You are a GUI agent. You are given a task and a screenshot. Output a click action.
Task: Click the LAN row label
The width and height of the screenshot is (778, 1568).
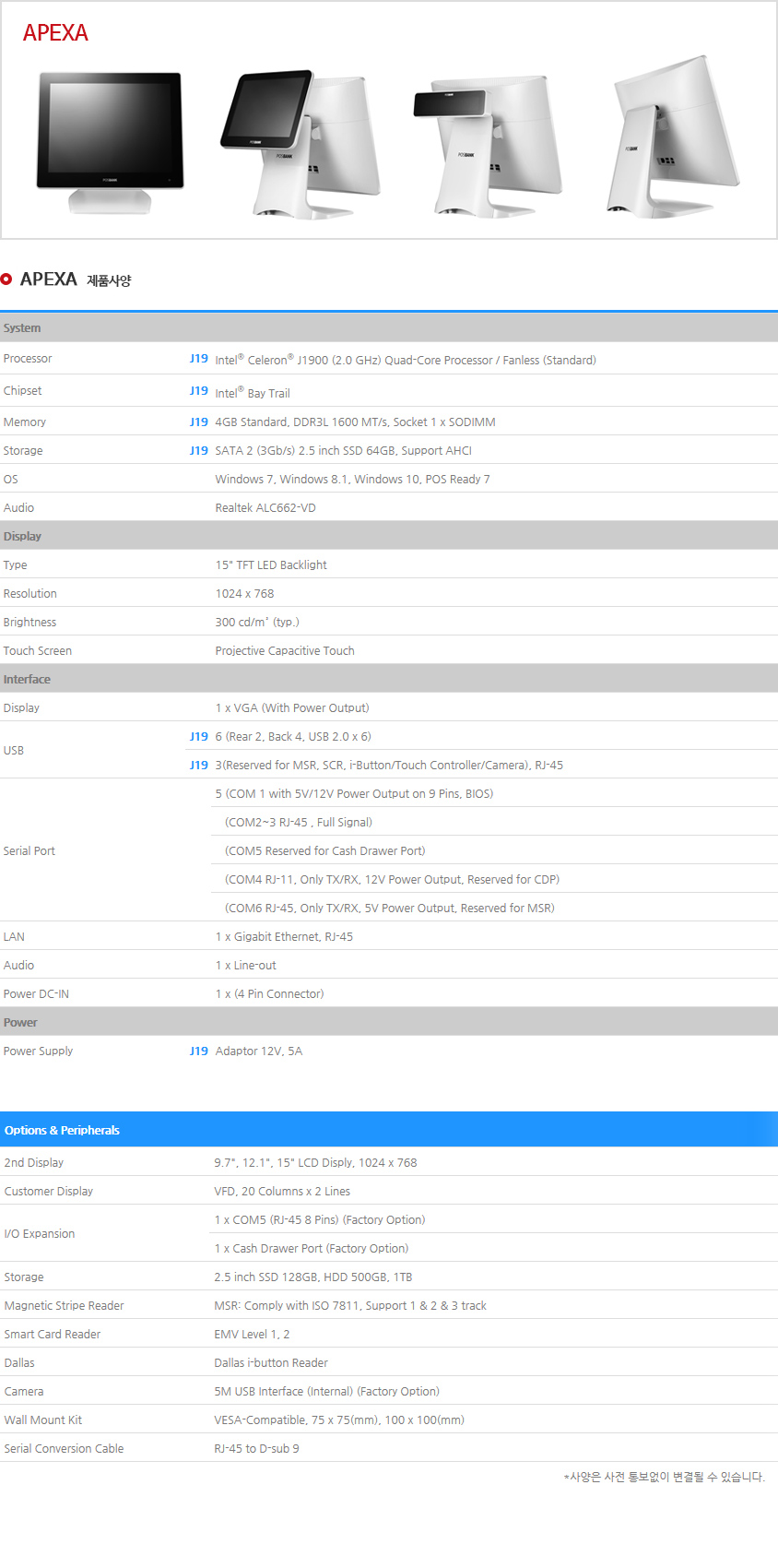click(14, 937)
